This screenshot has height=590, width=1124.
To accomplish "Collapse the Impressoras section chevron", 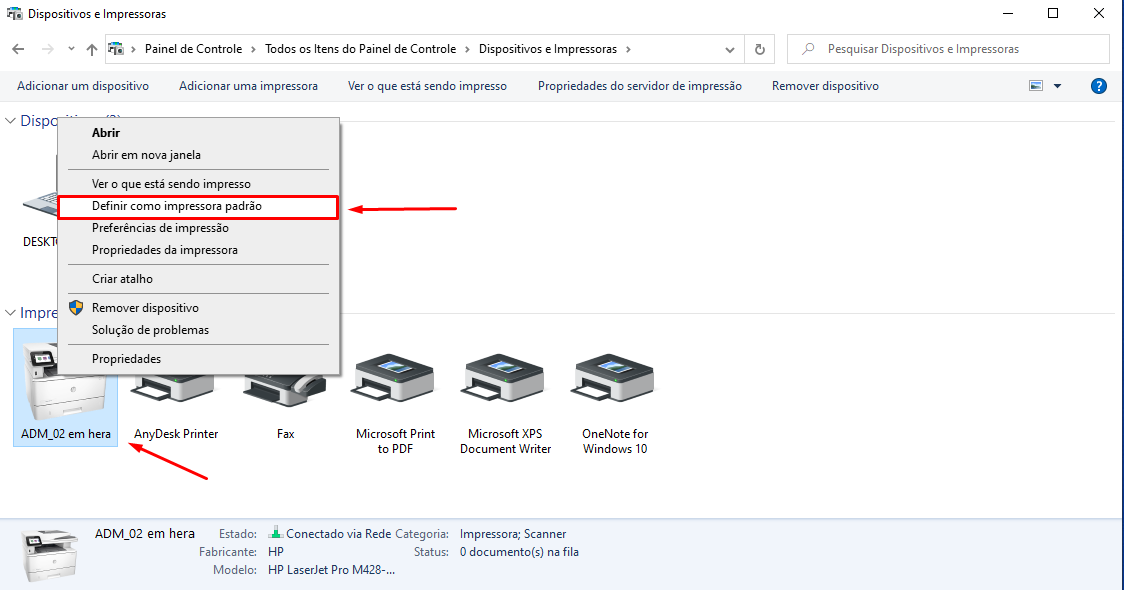I will 11,313.
